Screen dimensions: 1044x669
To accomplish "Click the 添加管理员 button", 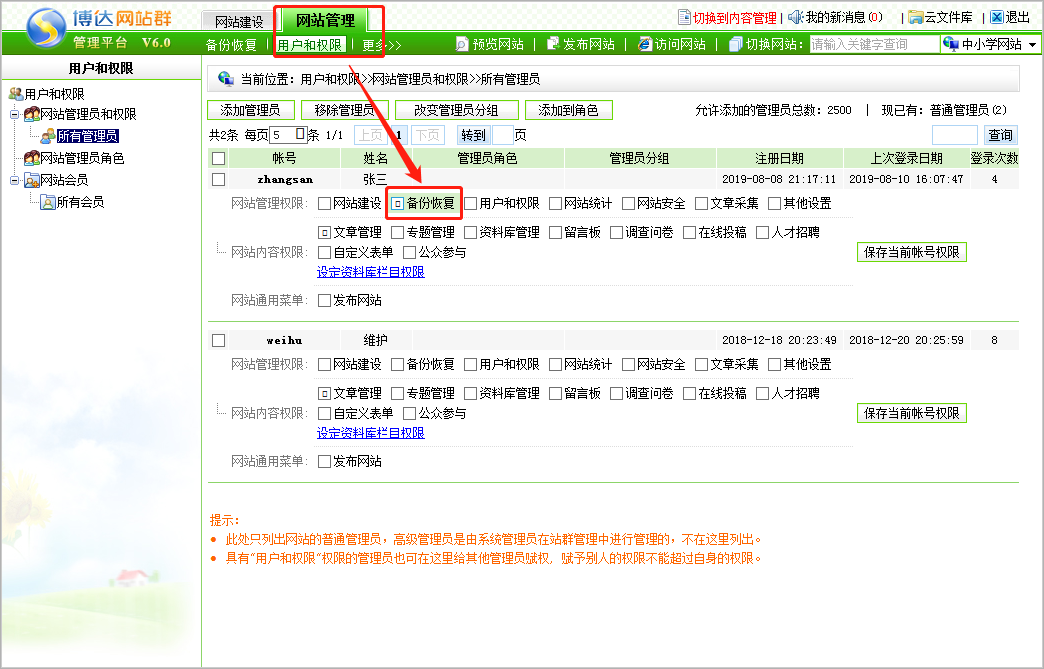I will click(250, 110).
